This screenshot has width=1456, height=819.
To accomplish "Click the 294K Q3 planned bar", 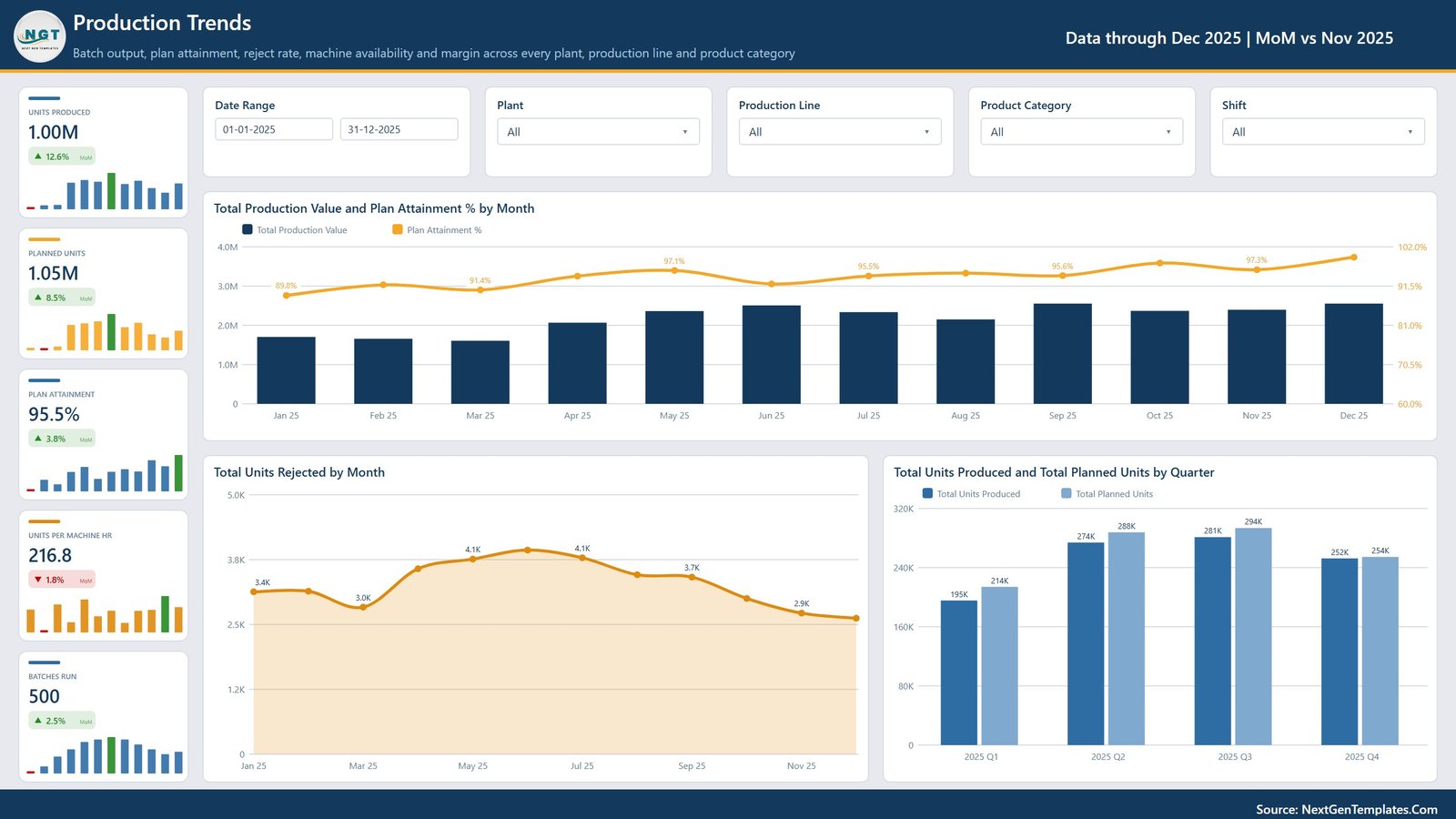I will click(1253, 637).
